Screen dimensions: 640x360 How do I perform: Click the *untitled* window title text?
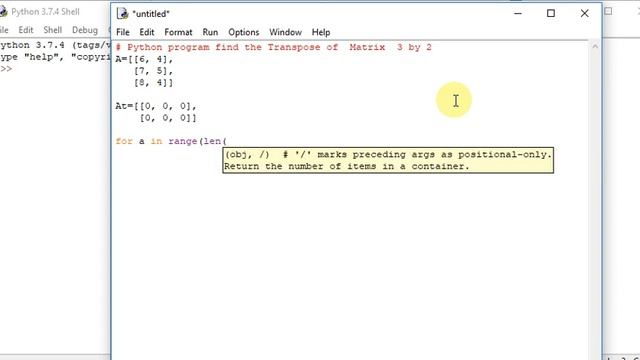pos(151,14)
